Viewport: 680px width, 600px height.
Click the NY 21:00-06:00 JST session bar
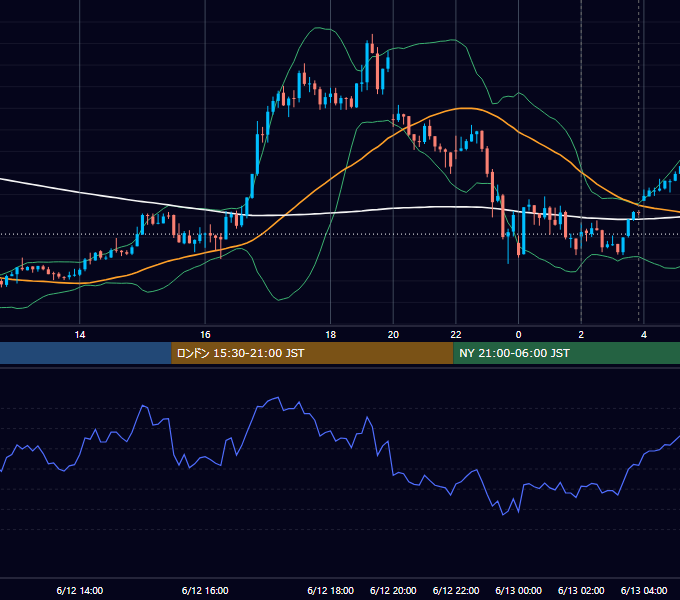point(566,353)
